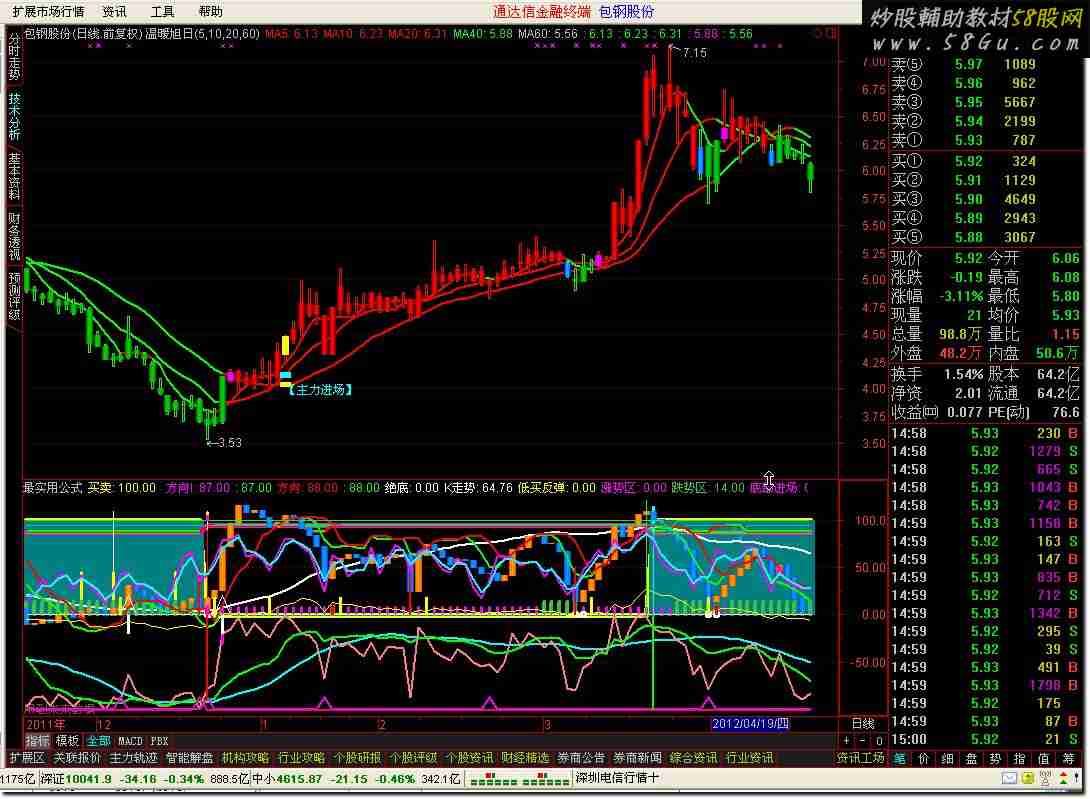Click the 卖⑤ ask price 5.97
The image size is (1090, 799).
[968, 64]
